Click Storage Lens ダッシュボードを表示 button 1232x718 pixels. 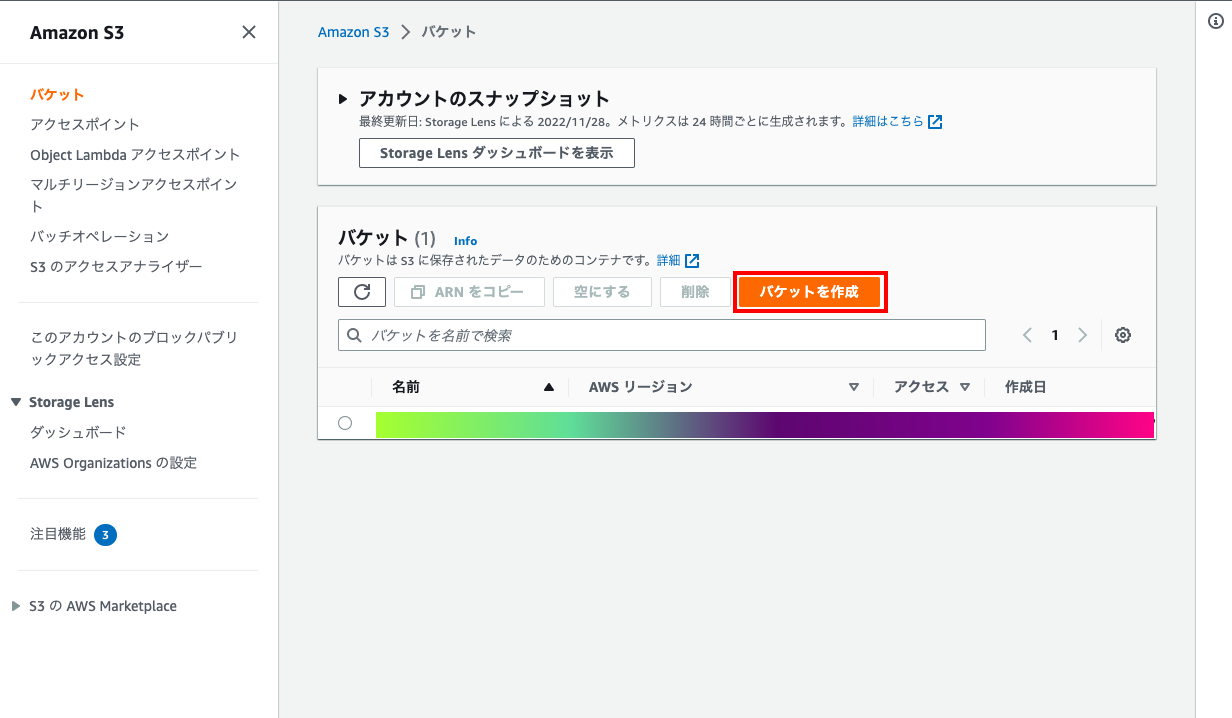pos(496,153)
